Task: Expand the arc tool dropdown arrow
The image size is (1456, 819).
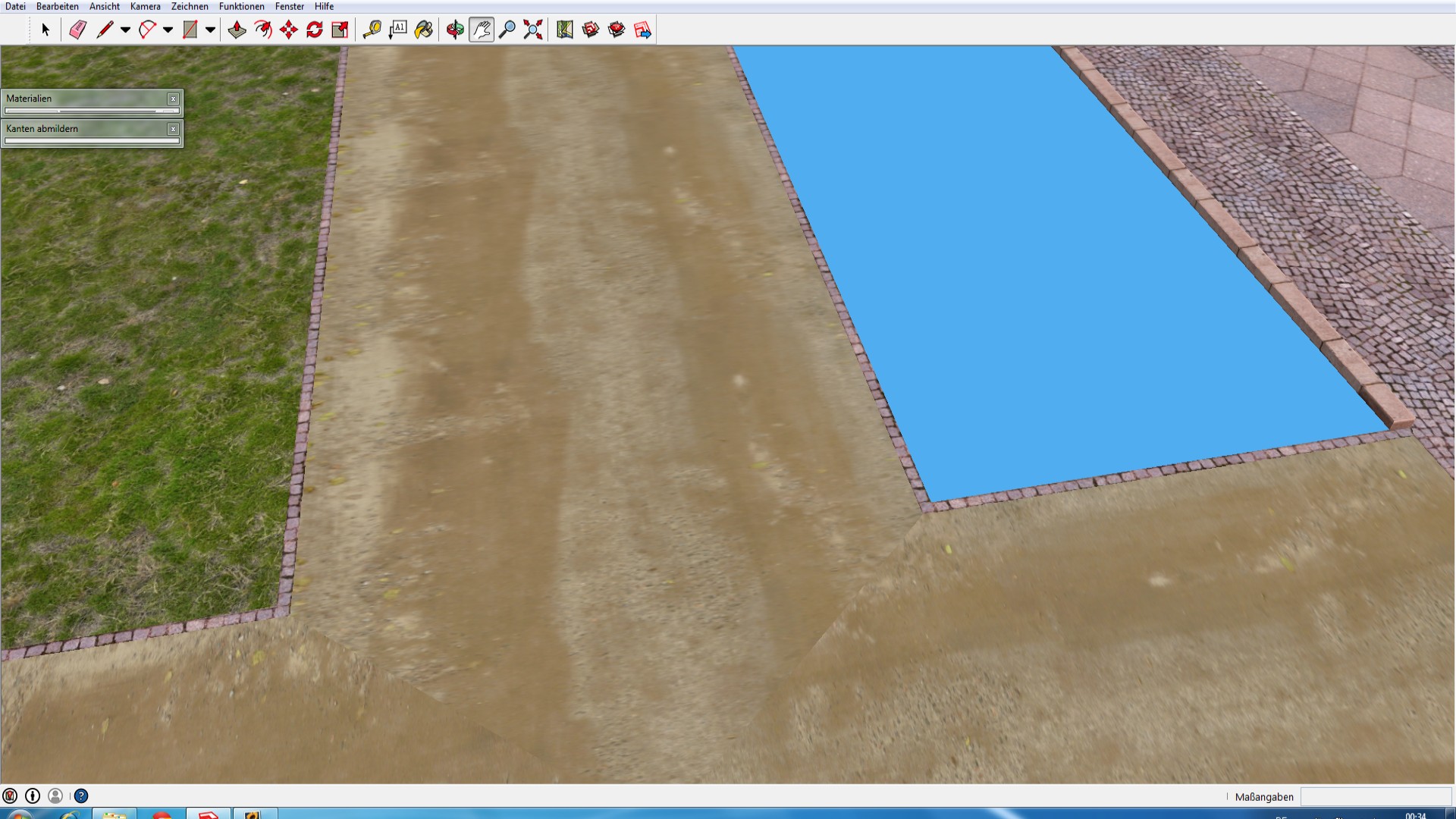Action: (168, 30)
